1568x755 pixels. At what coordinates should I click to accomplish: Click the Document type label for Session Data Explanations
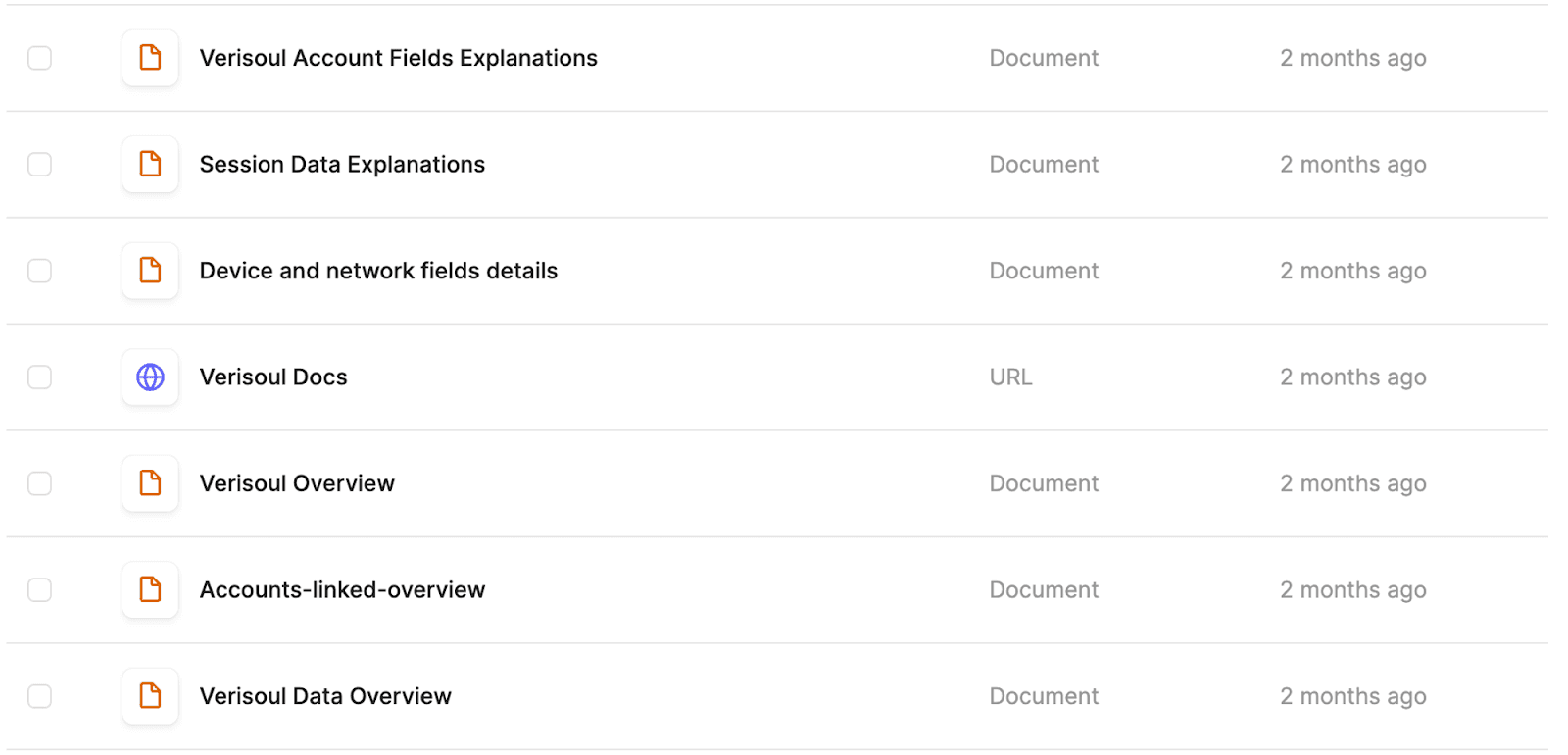[1043, 164]
